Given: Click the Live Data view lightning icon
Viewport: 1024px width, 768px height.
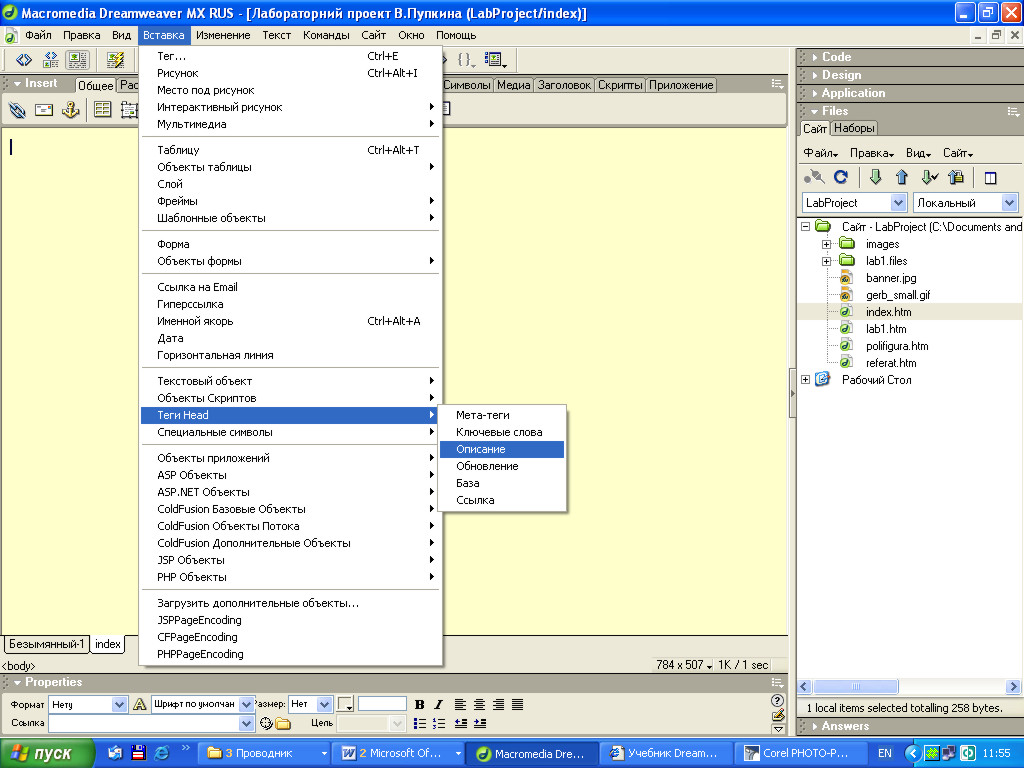Looking at the screenshot, I should click(x=116, y=60).
